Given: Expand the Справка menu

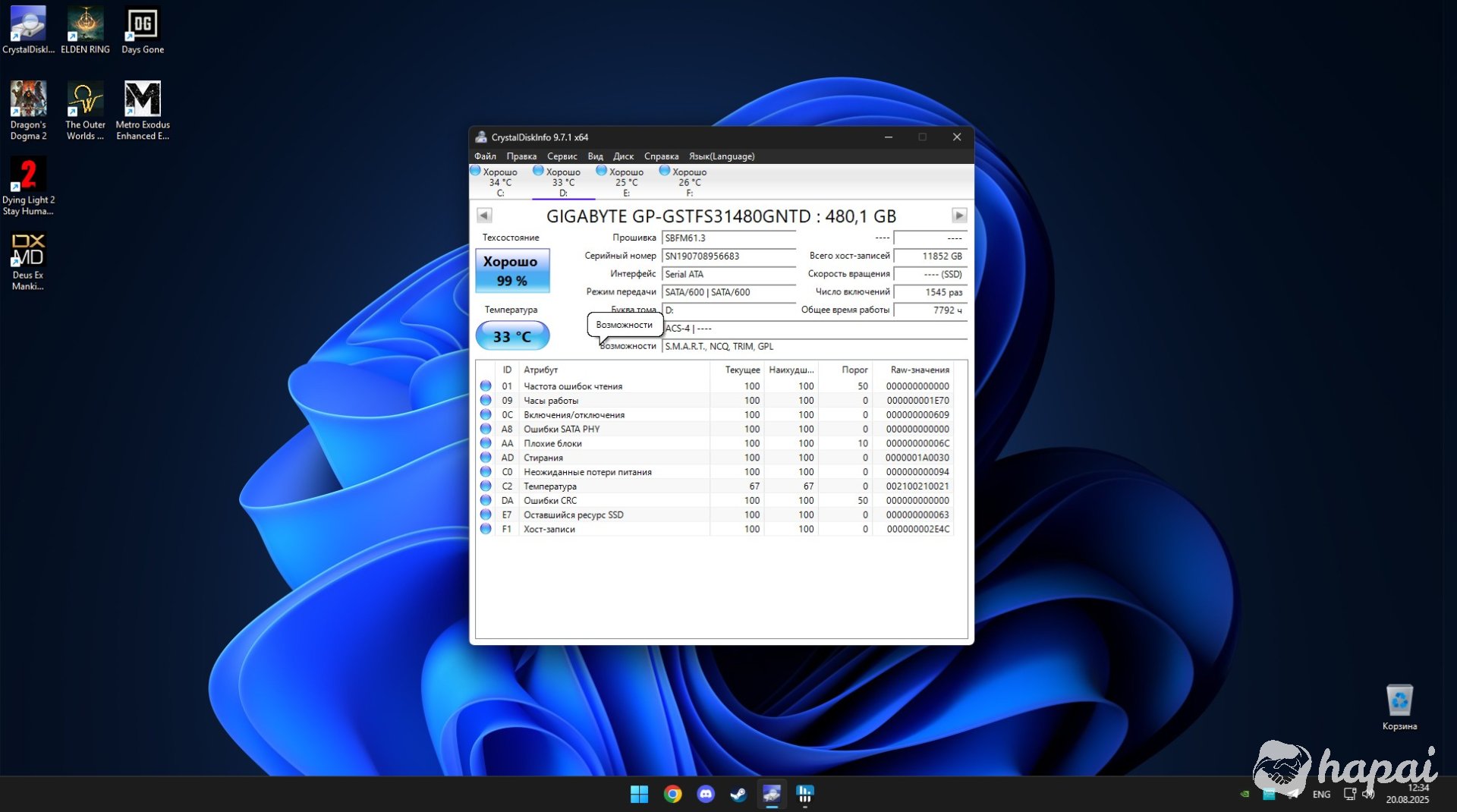Looking at the screenshot, I should pos(661,156).
